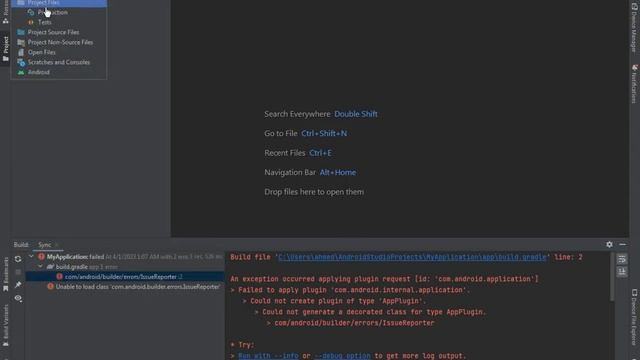Close the Sync tab

[57, 245]
